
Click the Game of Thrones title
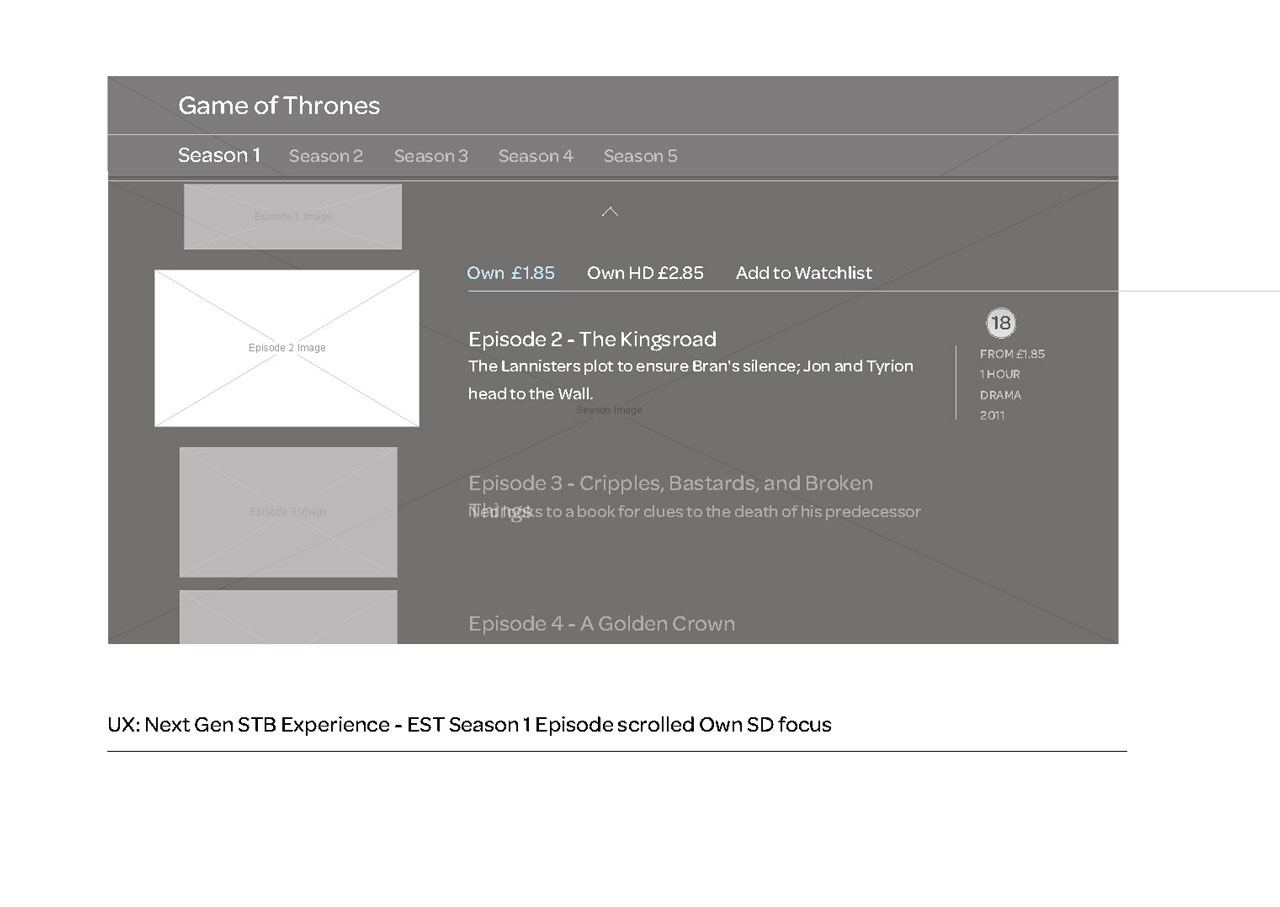pyautogui.click(x=279, y=106)
